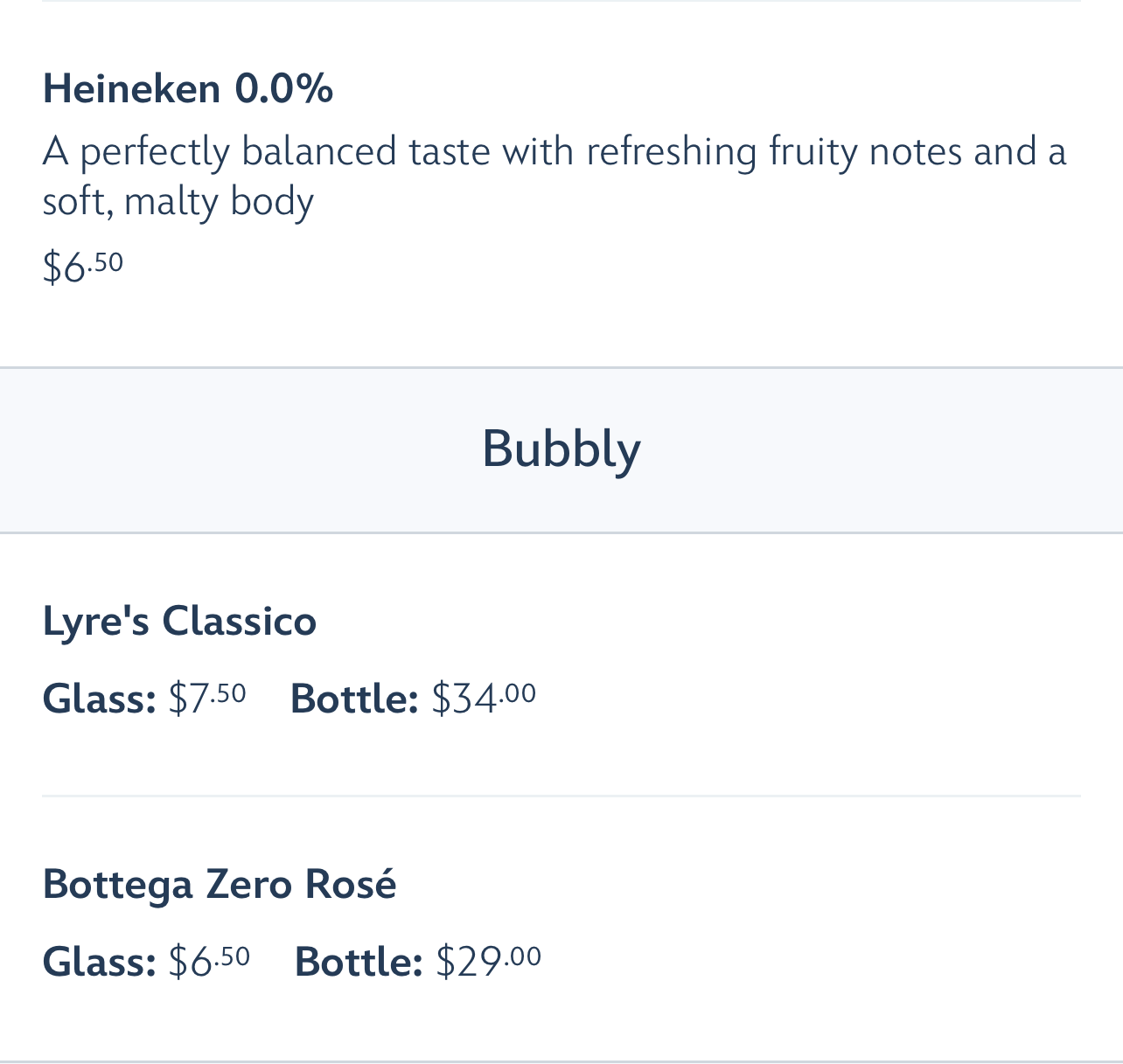The image size is (1123, 1064).
Task: Click the Bottle label under Lyre's Classico
Action: click(354, 699)
